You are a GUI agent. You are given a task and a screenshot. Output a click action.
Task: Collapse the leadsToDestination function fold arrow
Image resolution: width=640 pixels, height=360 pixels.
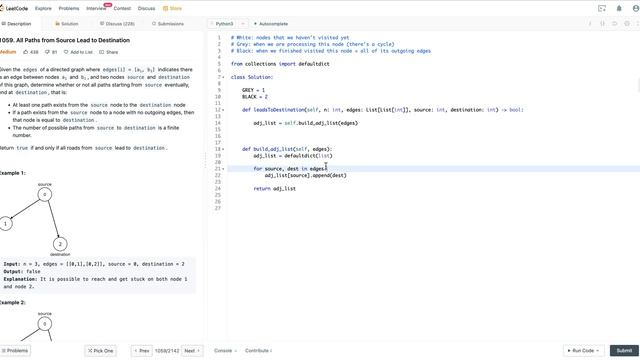click(223, 110)
